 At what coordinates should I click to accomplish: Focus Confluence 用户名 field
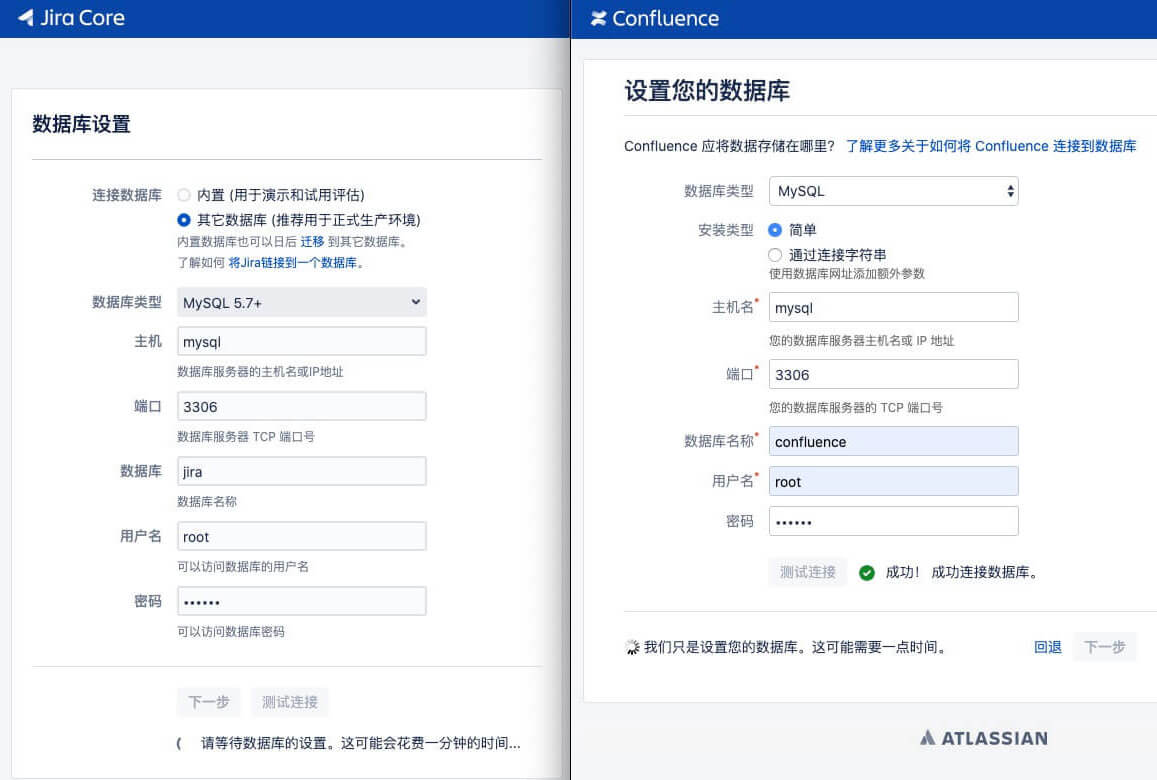894,481
